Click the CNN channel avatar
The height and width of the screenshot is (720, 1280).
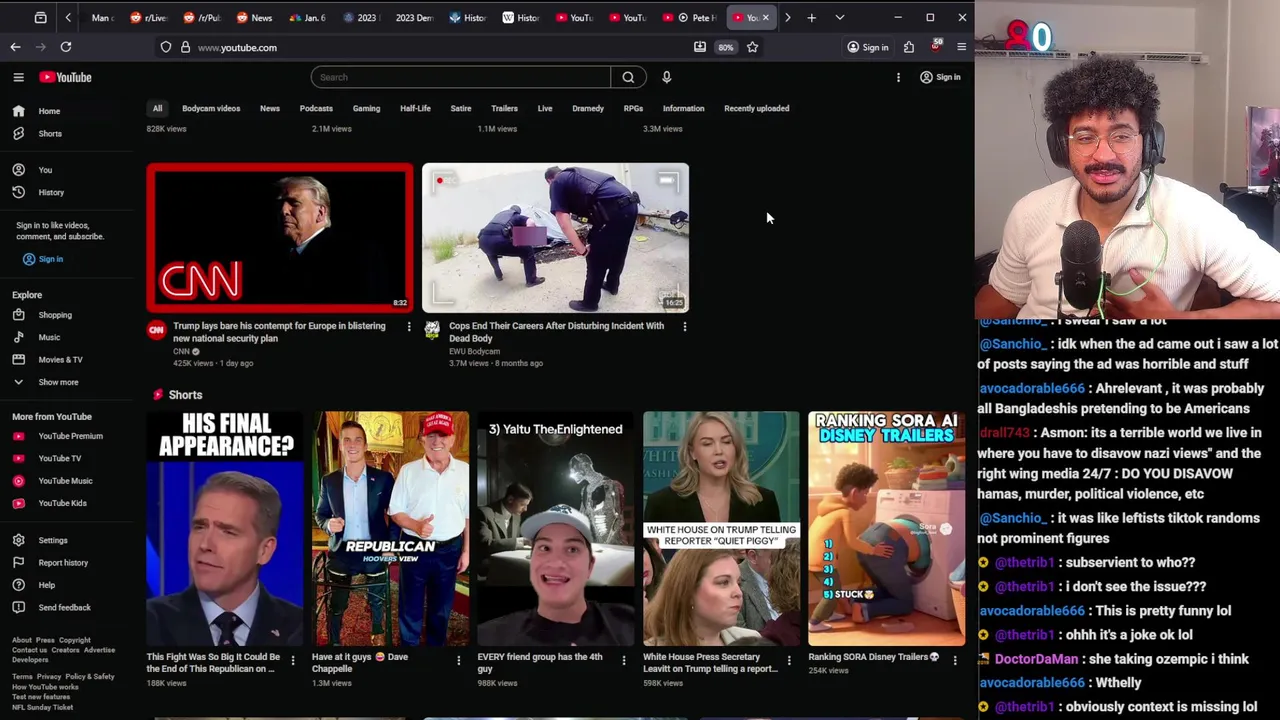pos(156,330)
